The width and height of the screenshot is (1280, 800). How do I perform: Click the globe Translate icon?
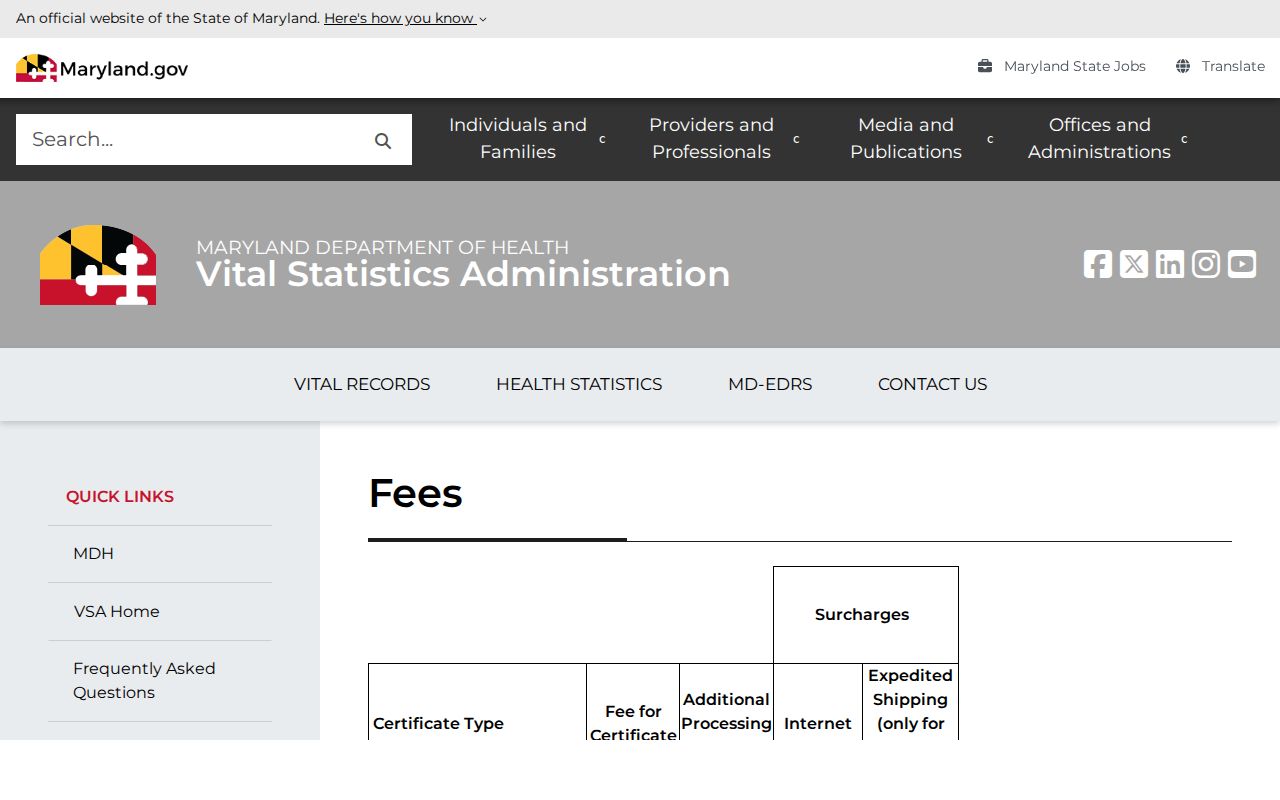1183,66
